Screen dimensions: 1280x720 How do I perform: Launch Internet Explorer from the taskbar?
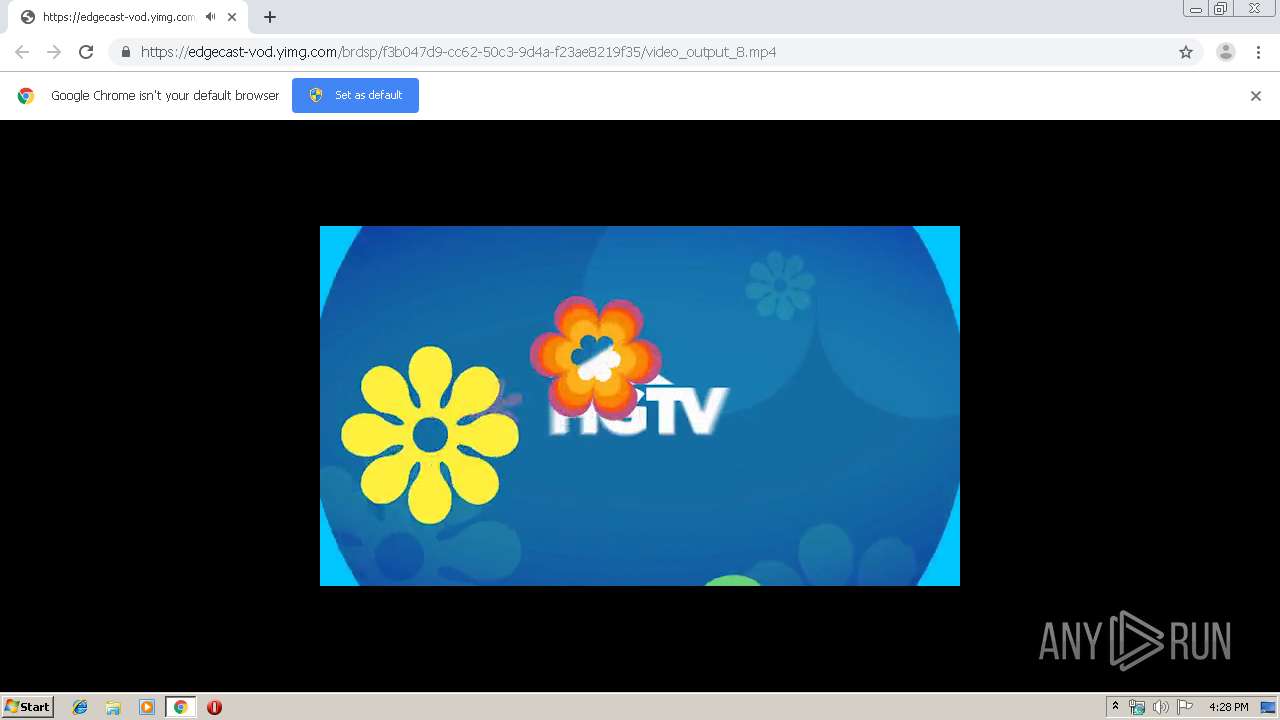click(x=80, y=707)
